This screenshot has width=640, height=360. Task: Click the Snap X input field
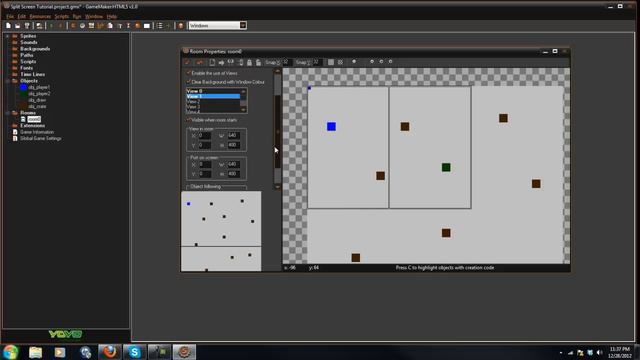[287, 62]
